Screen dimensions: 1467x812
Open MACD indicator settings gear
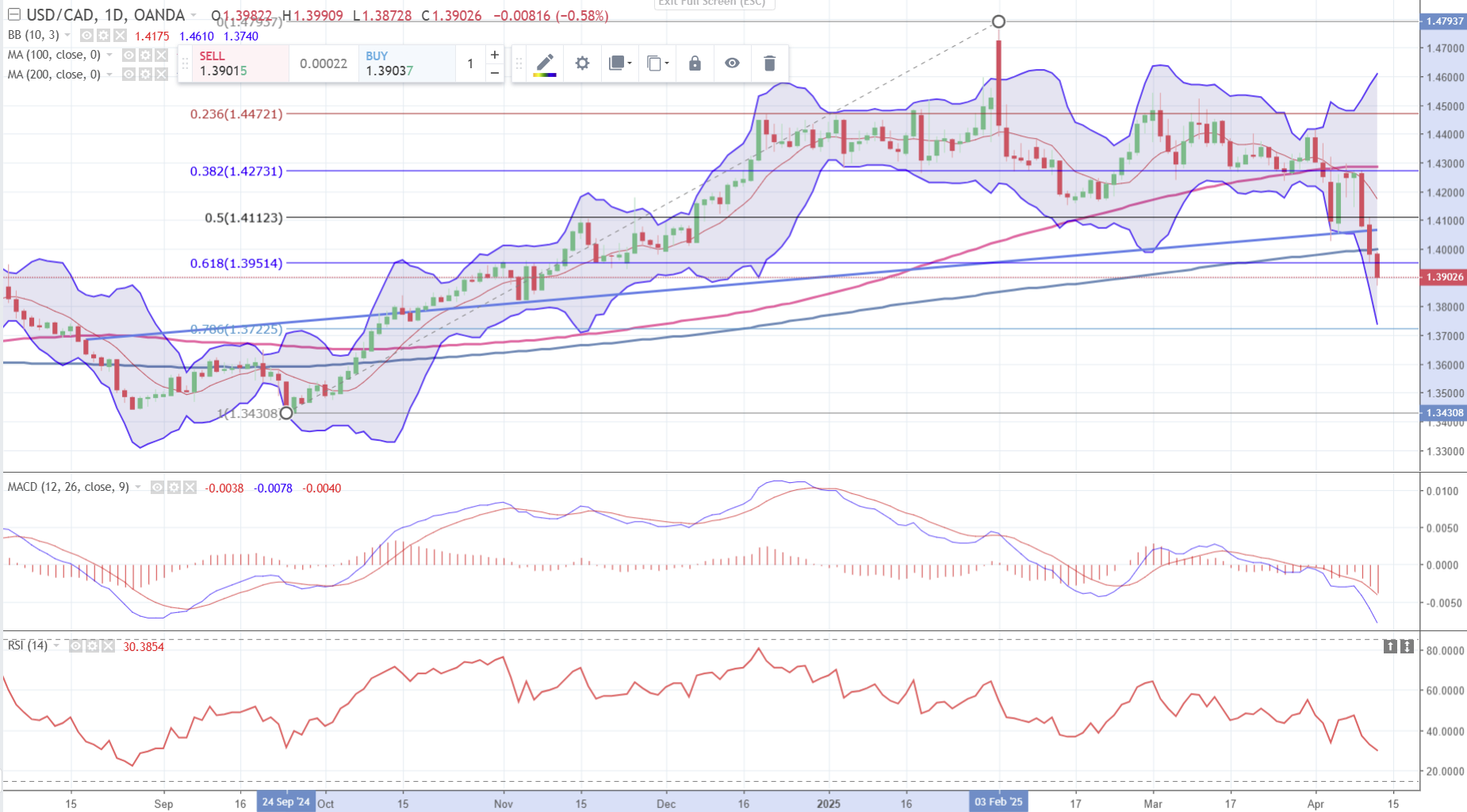click(x=174, y=488)
